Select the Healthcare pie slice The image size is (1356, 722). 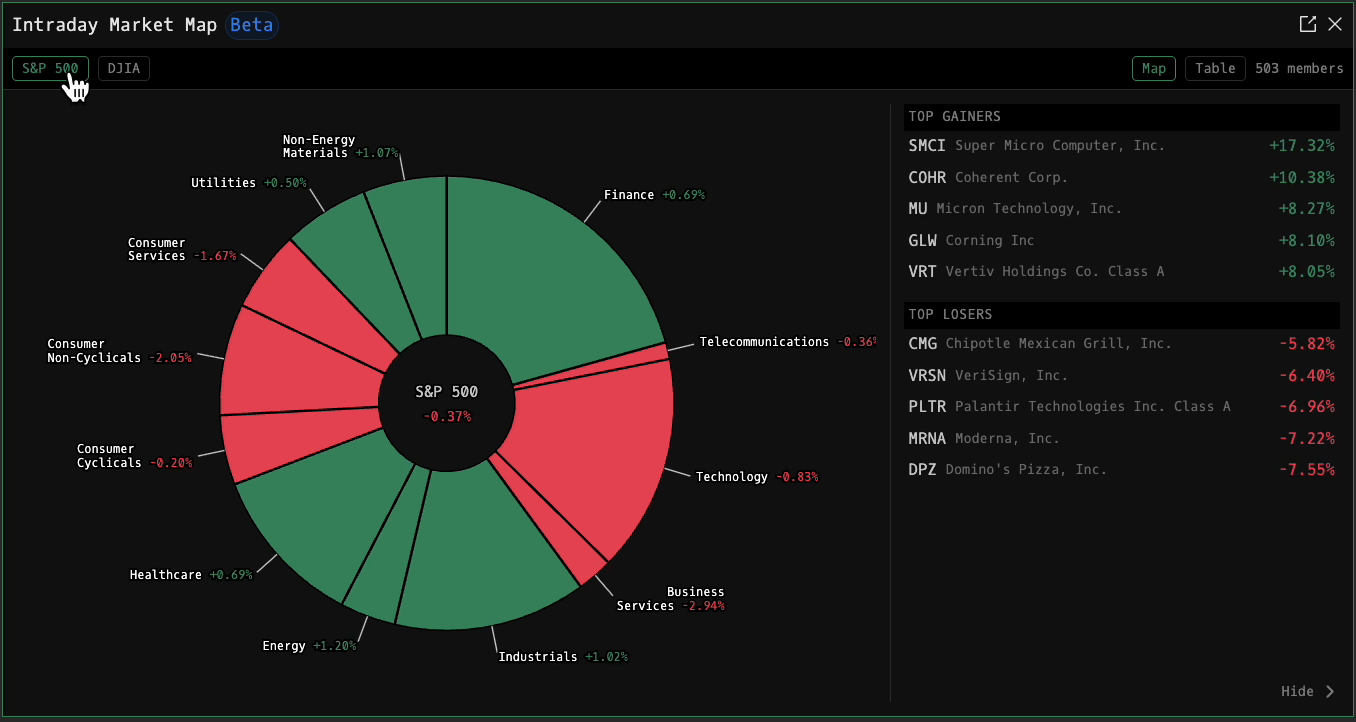click(320, 510)
